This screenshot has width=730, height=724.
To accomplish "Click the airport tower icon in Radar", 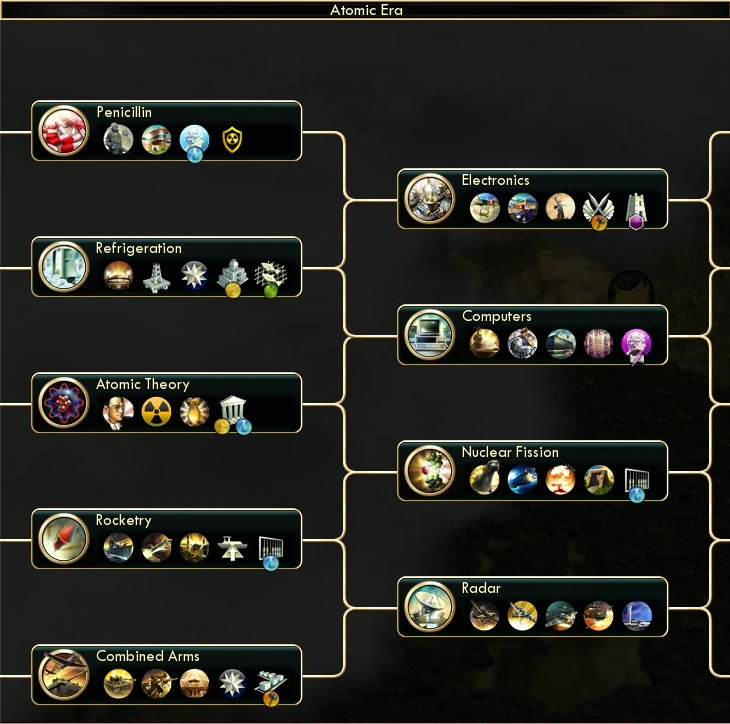I will point(636,616).
